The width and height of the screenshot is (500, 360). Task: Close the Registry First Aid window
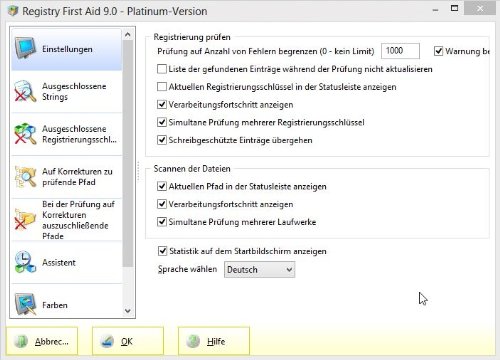click(480, 9)
